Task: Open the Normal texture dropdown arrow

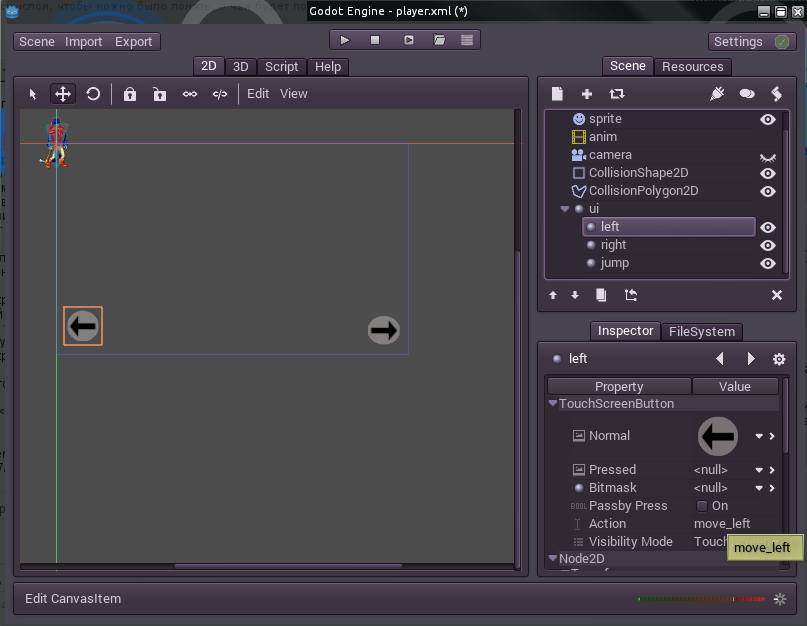Action: 759,436
